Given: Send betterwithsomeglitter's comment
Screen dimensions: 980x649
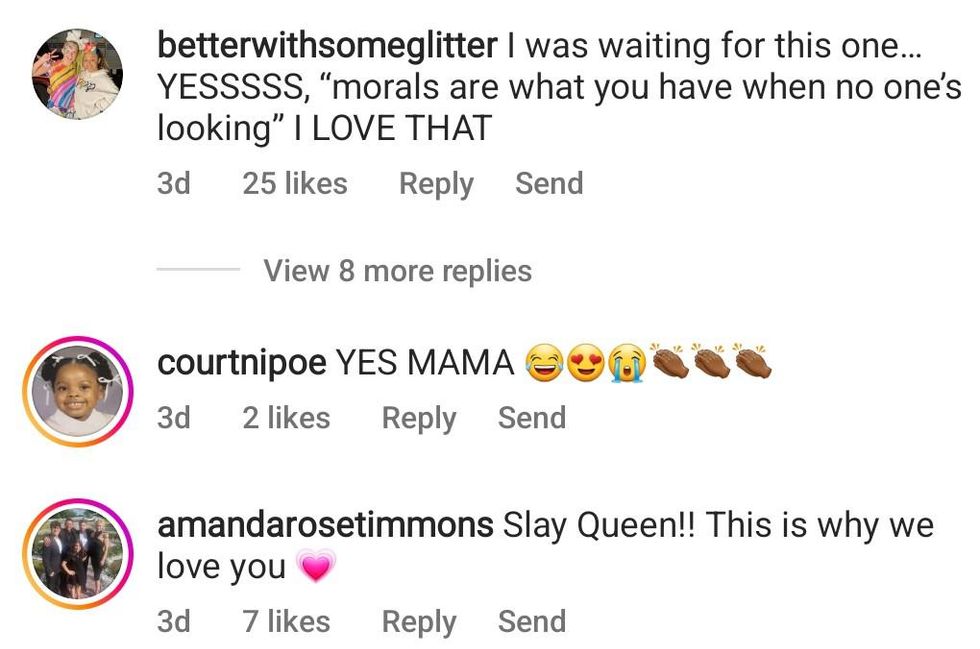Looking at the screenshot, I should click(x=549, y=184).
